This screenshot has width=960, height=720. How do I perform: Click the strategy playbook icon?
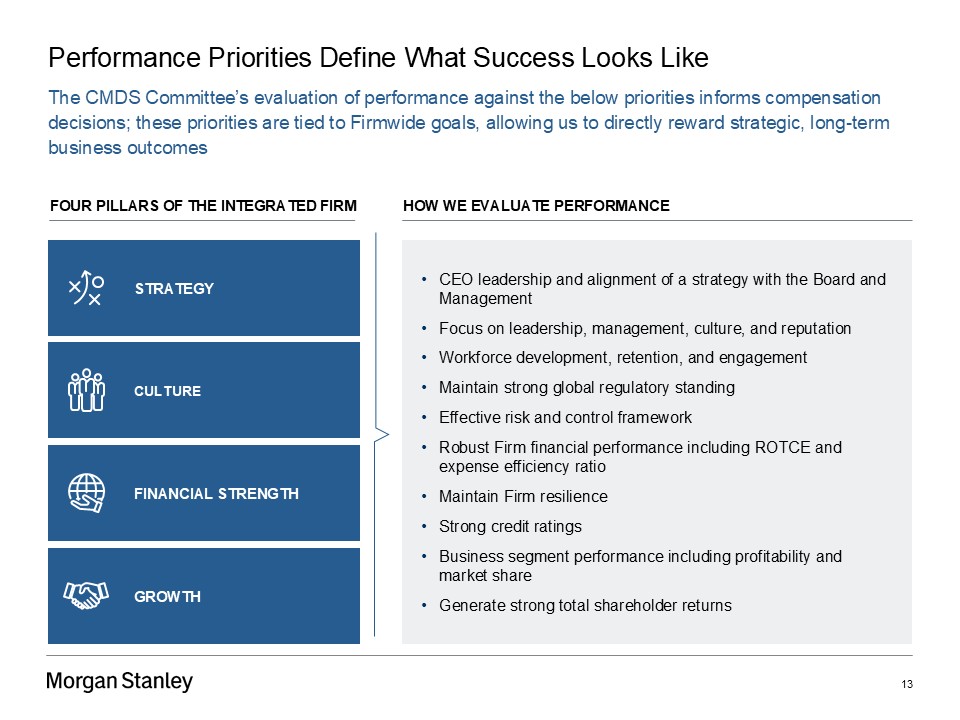[x=86, y=288]
